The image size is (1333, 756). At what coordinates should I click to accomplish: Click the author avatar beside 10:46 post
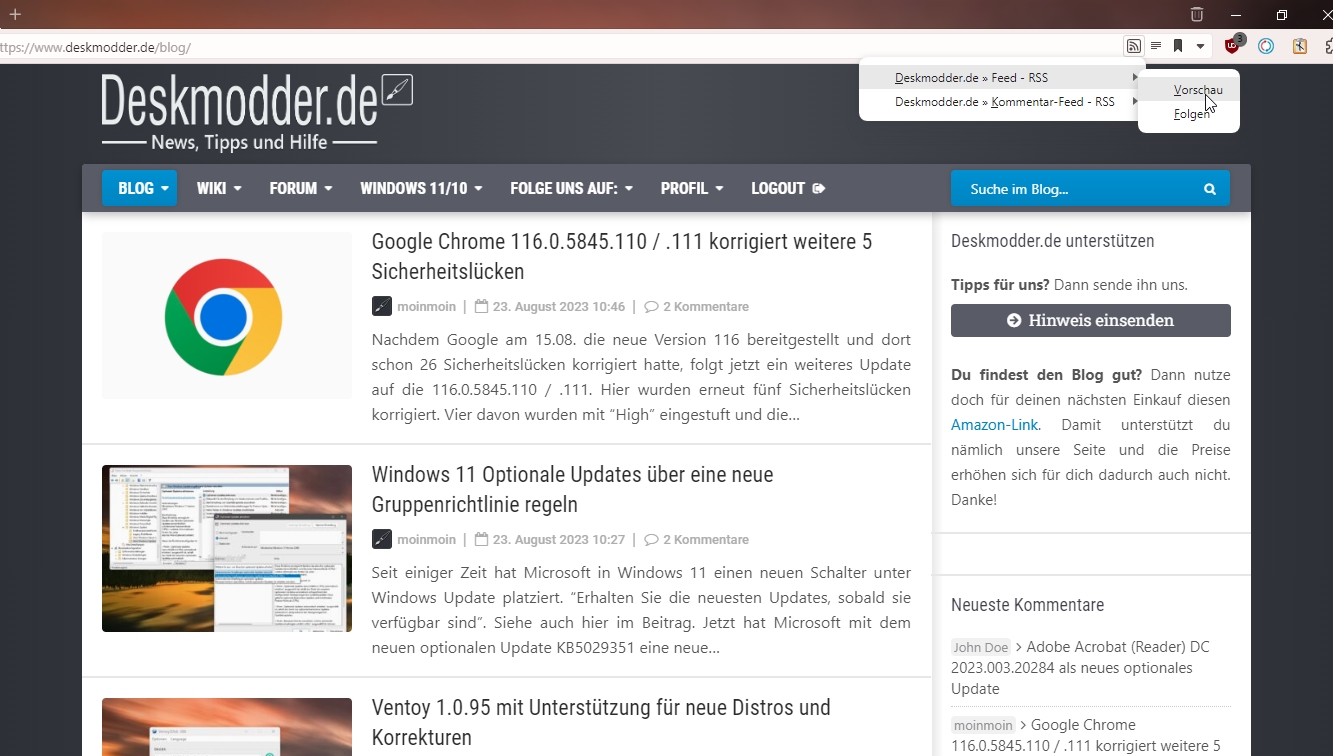pos(381,306)
